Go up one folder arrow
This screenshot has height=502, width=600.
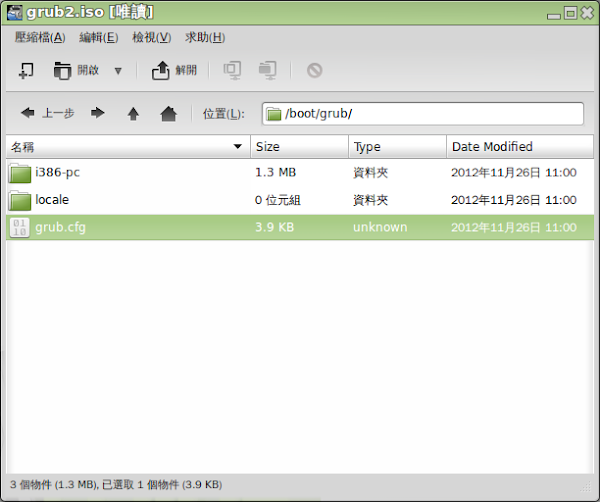coord(133,113)
